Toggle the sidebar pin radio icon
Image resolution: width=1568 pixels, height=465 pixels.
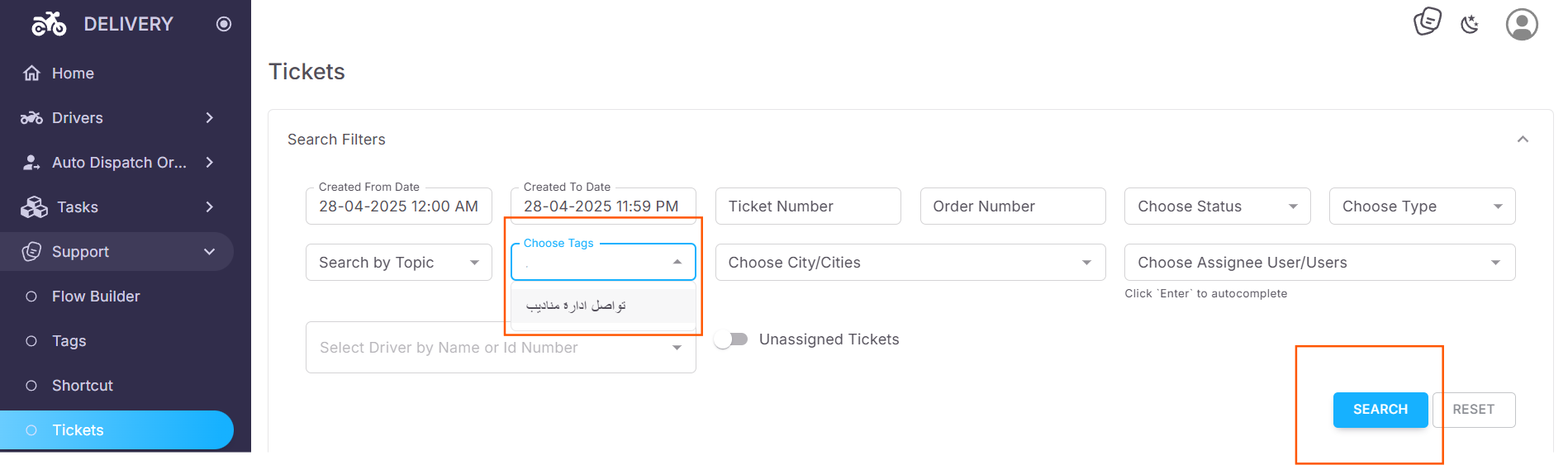tap(223, 24)
